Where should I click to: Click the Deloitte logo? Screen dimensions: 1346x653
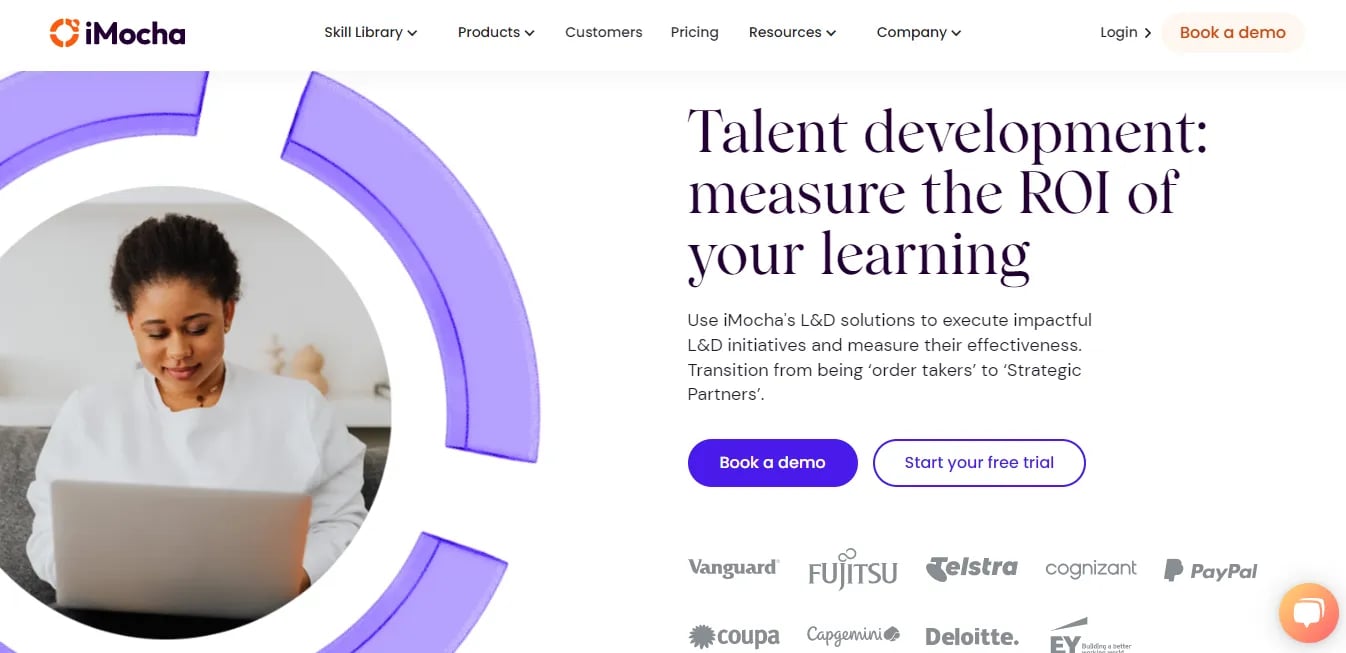click(971, 636)
